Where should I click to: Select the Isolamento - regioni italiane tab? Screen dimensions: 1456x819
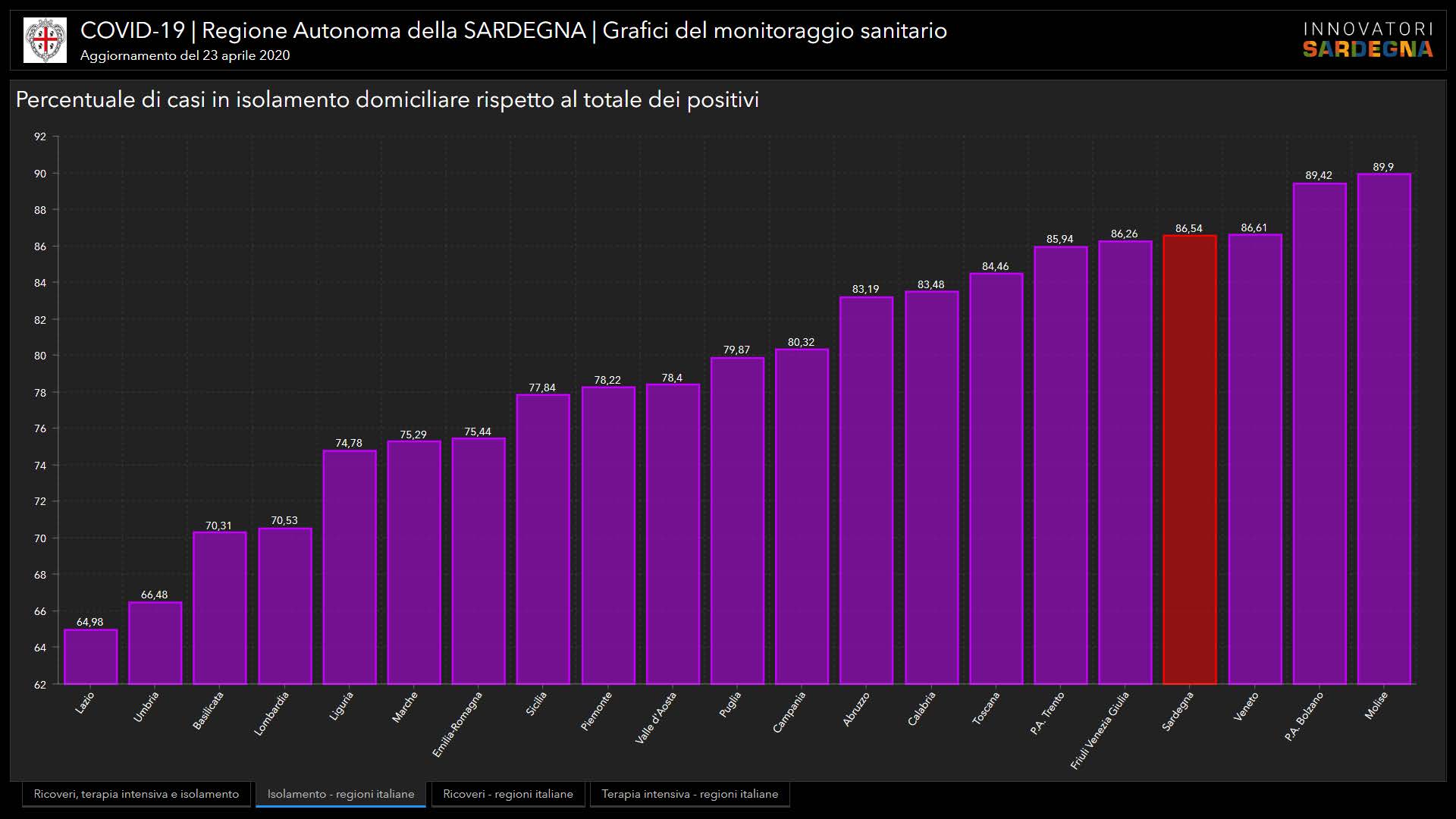[340, 794]
